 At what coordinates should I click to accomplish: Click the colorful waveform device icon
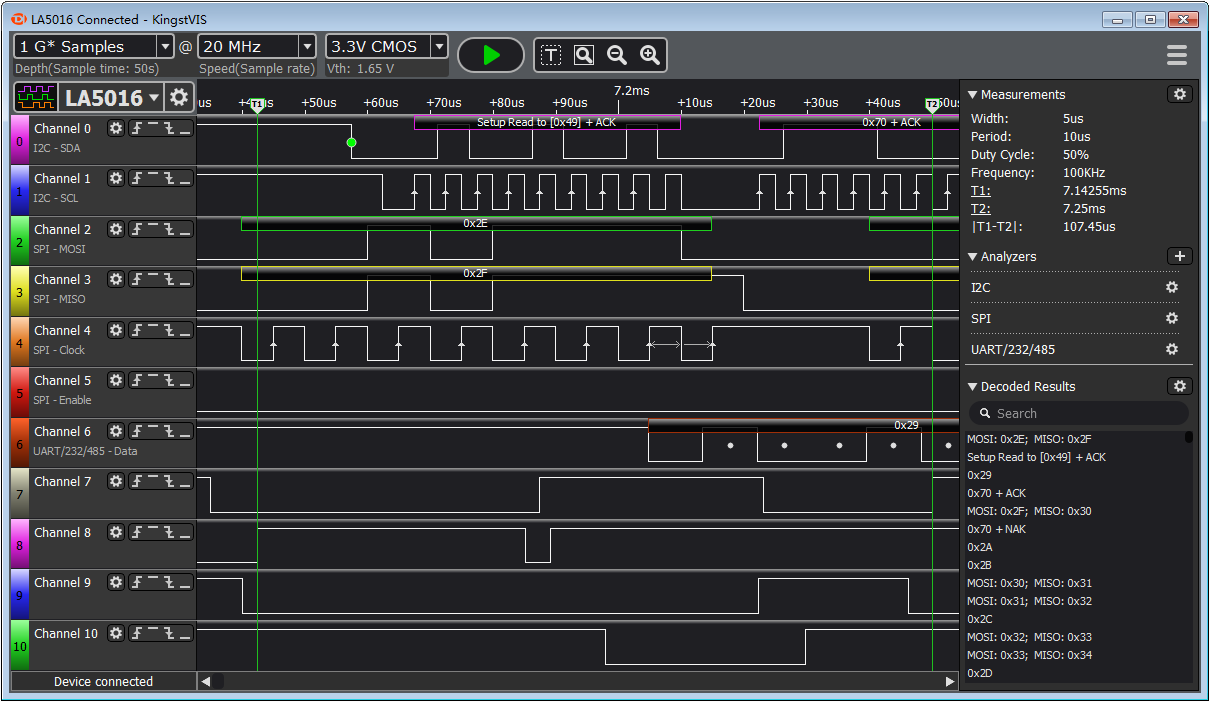click(x=36, y=97)
